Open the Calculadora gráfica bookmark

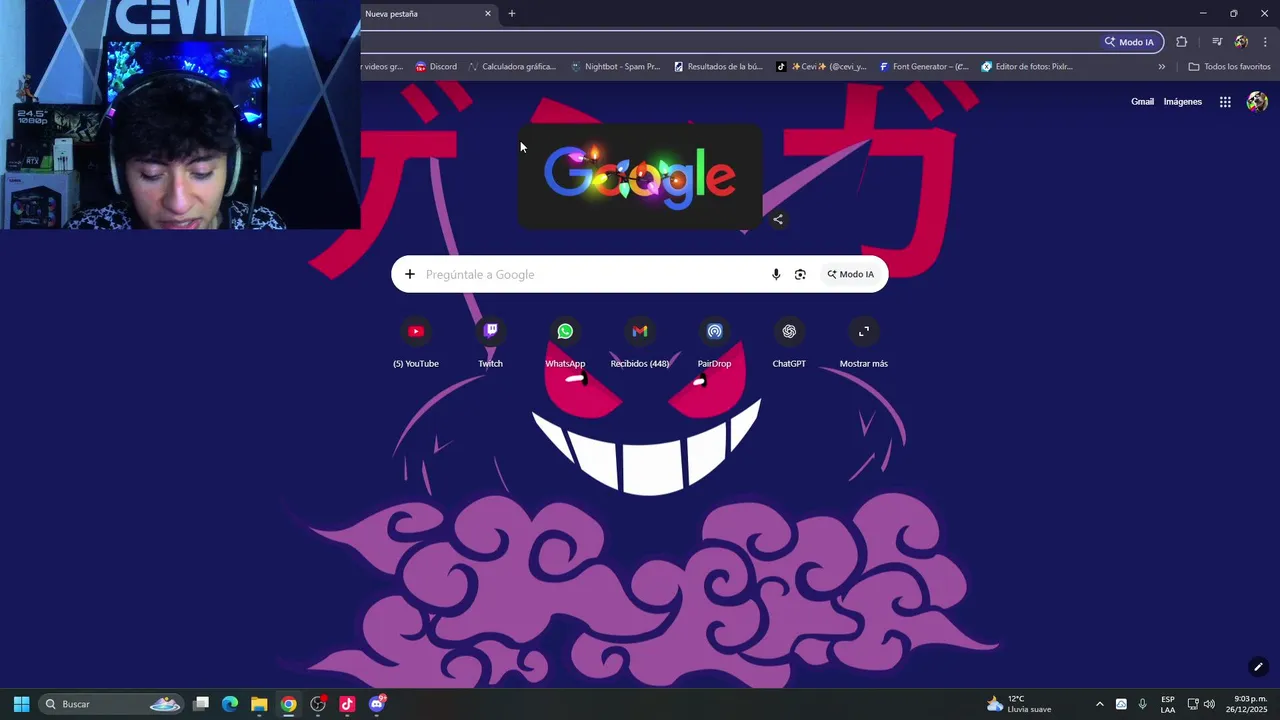[x=512, y=67]
